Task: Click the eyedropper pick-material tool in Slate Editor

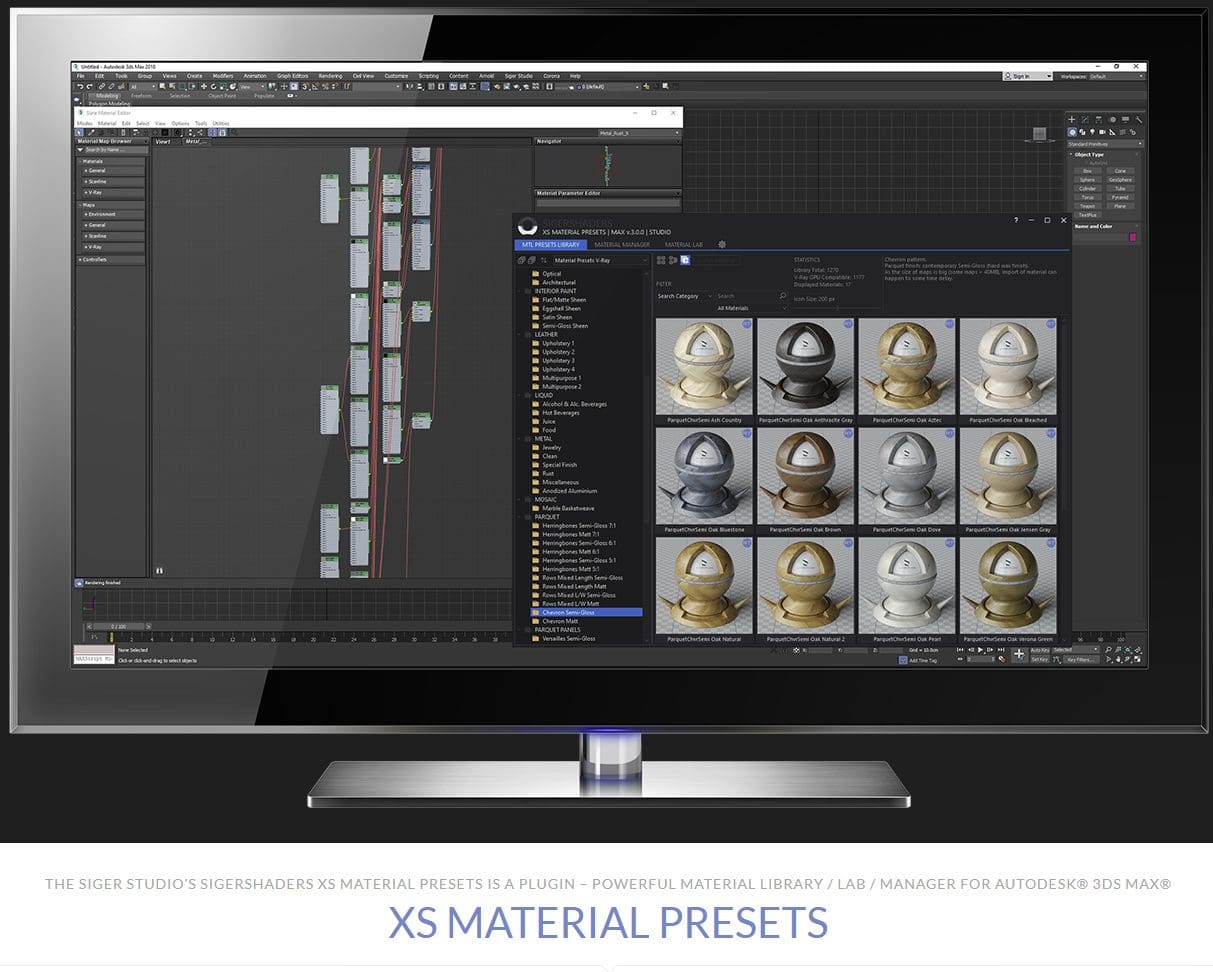Action: 91,132
